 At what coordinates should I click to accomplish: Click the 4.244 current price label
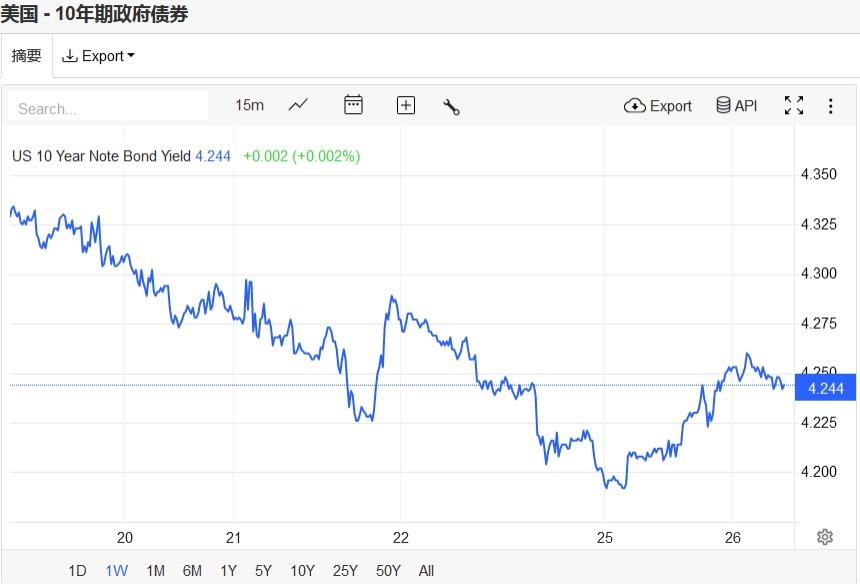[x=825, y=387]
